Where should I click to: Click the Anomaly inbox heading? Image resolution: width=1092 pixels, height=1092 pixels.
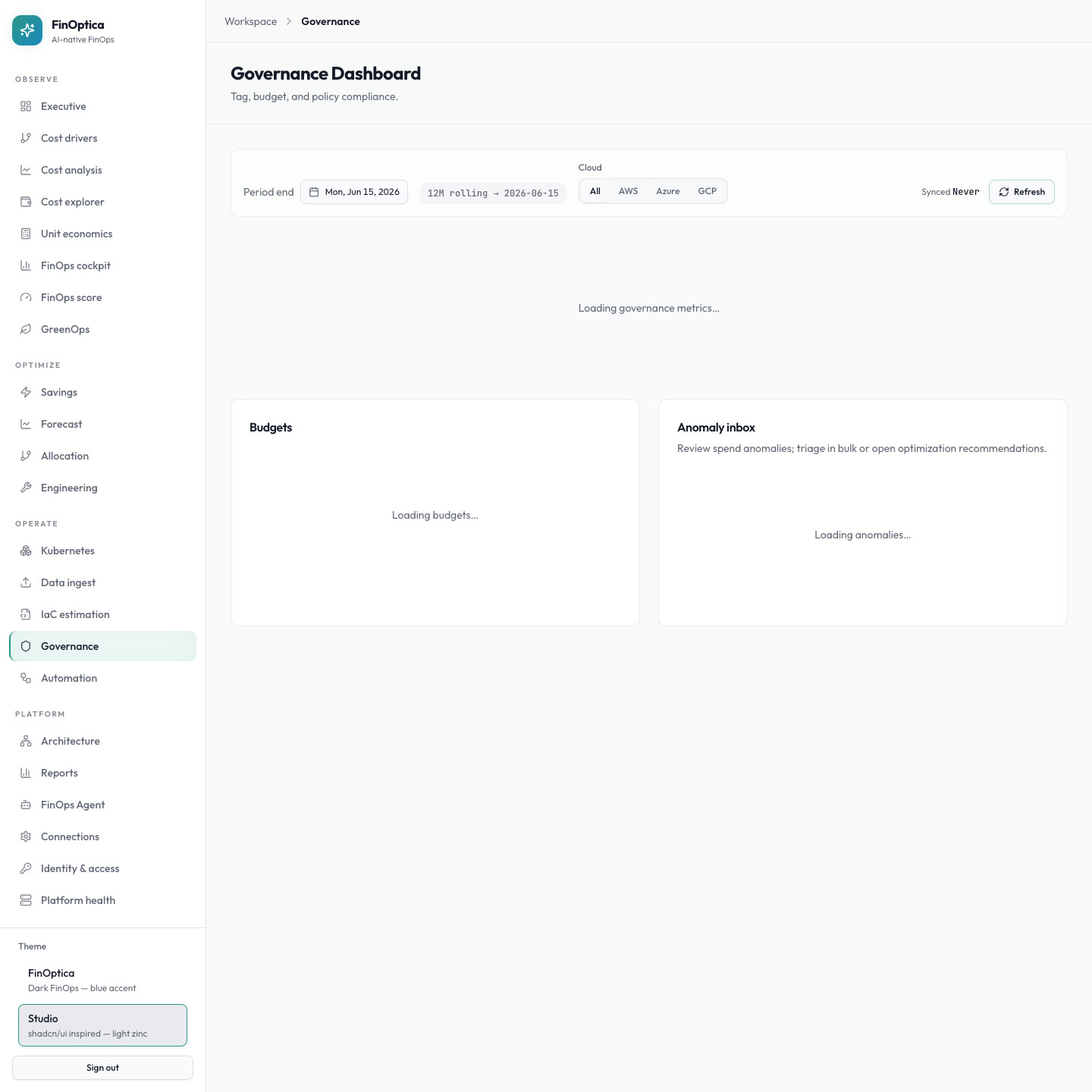pyautogui.click(x=716, y=428)
